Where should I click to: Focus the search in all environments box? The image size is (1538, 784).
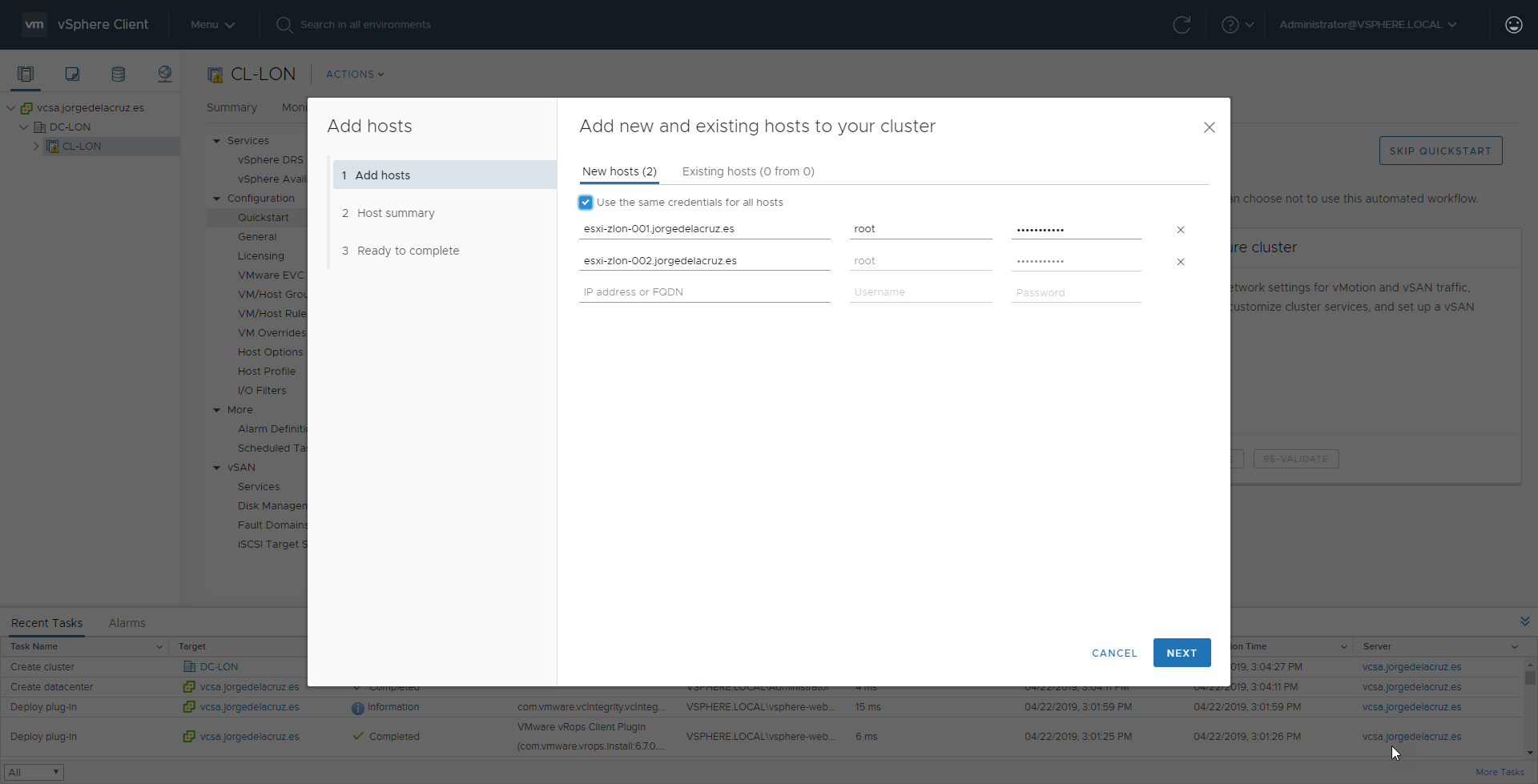coord(365,25)
